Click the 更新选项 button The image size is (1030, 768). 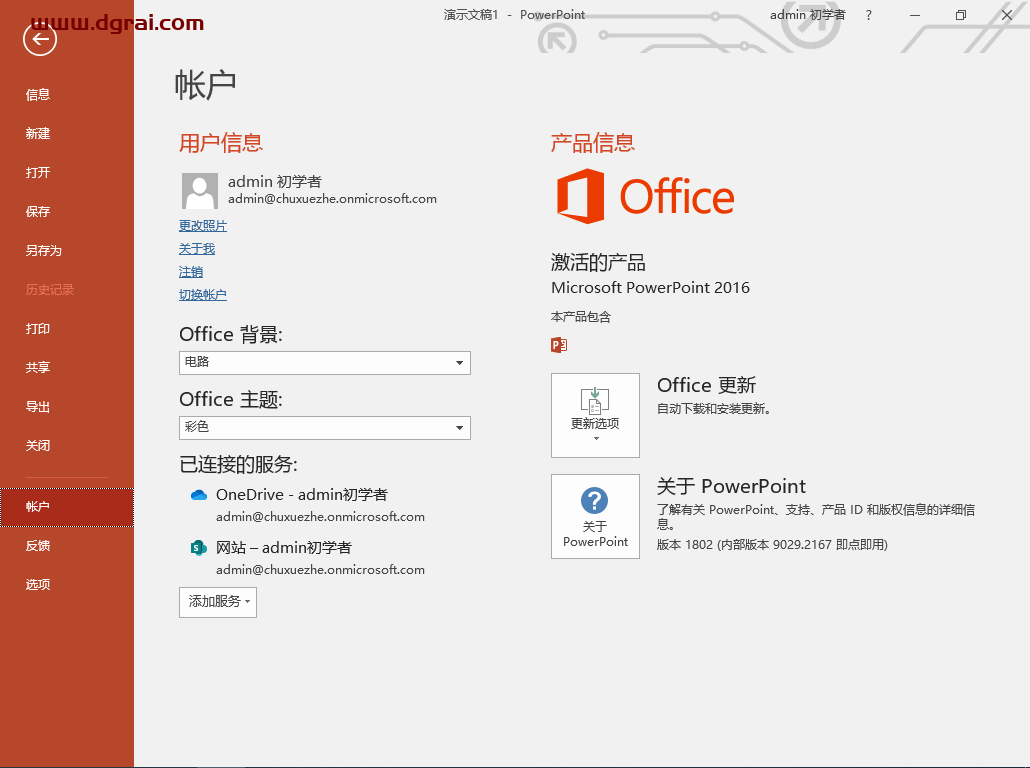(595, 415)
